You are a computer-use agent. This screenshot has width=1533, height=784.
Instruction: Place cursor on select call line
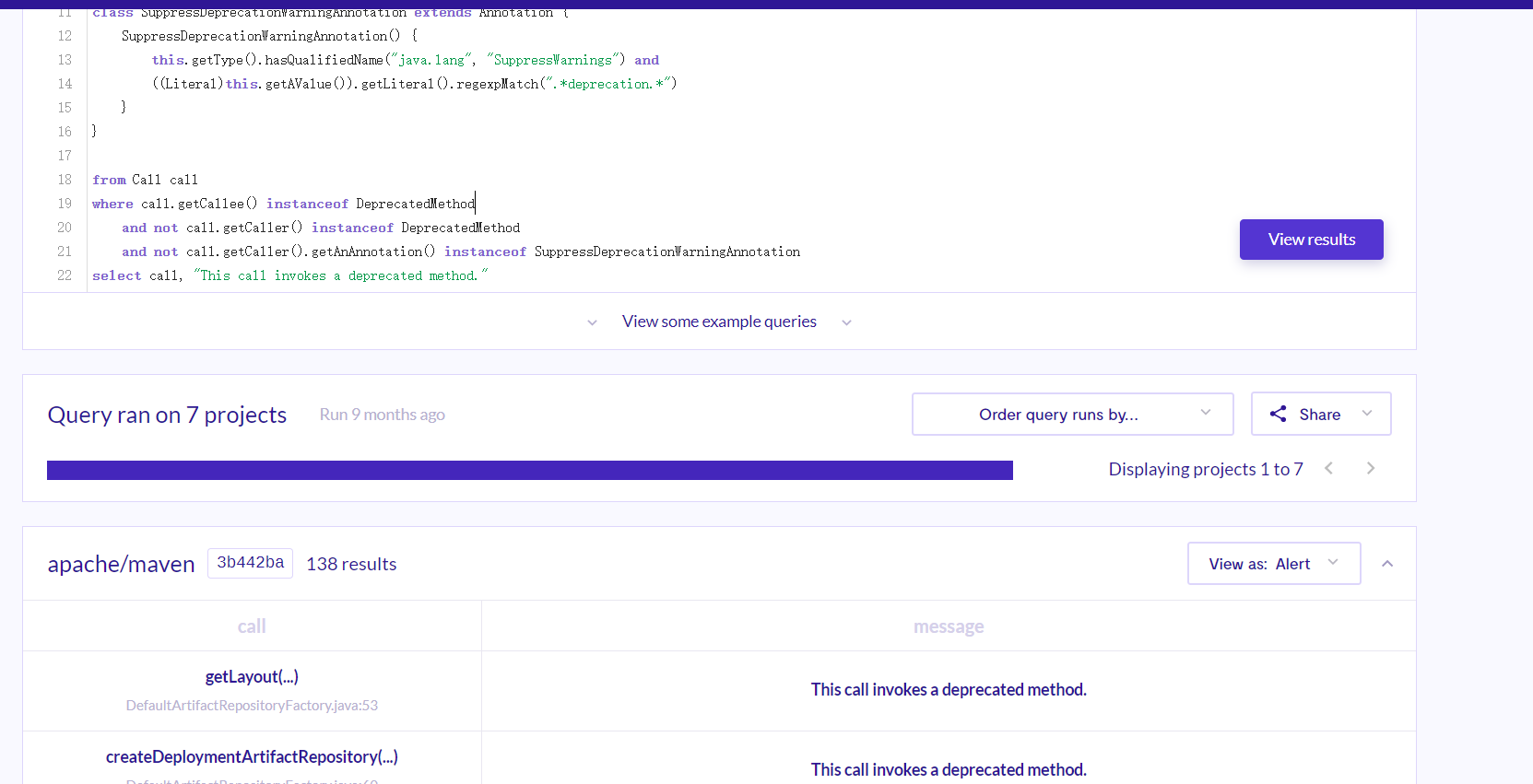pyautogui.click(x=289, y=275)
